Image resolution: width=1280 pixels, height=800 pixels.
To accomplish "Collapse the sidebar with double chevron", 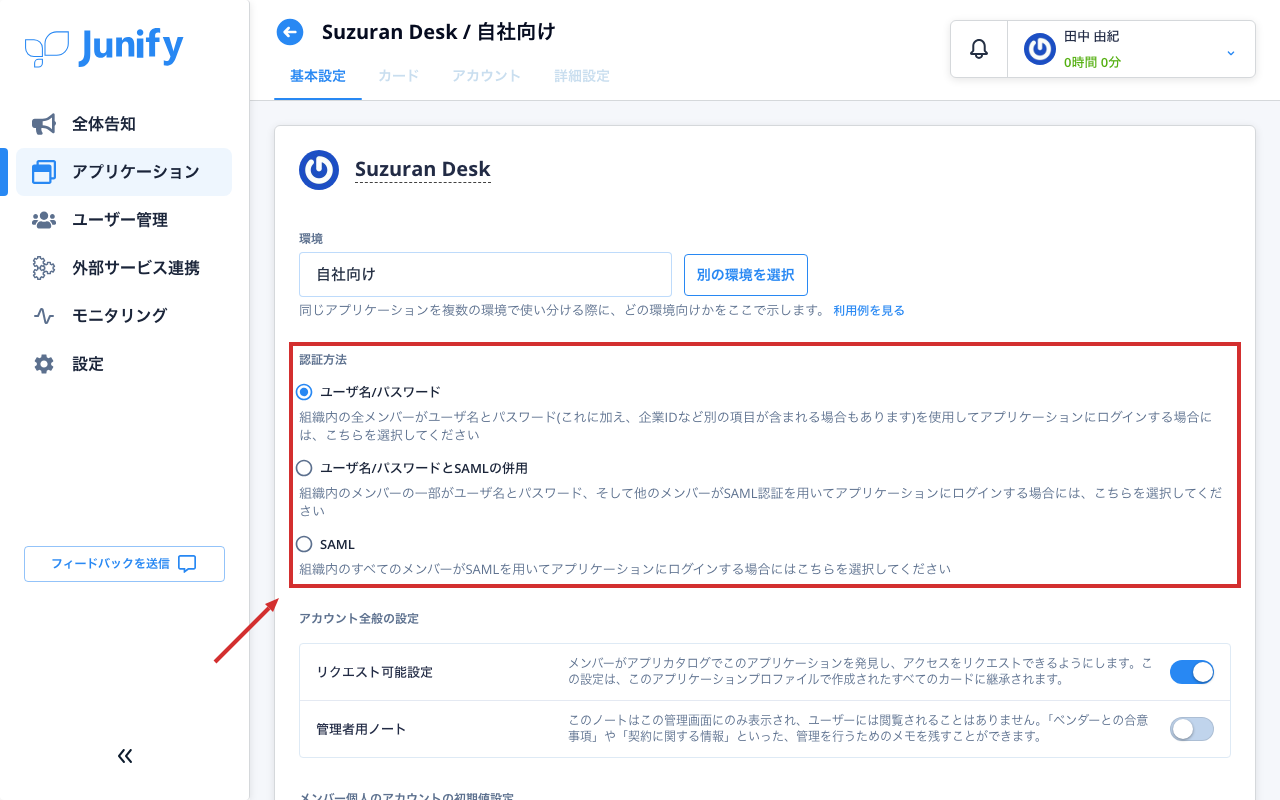I will (125, 756).
